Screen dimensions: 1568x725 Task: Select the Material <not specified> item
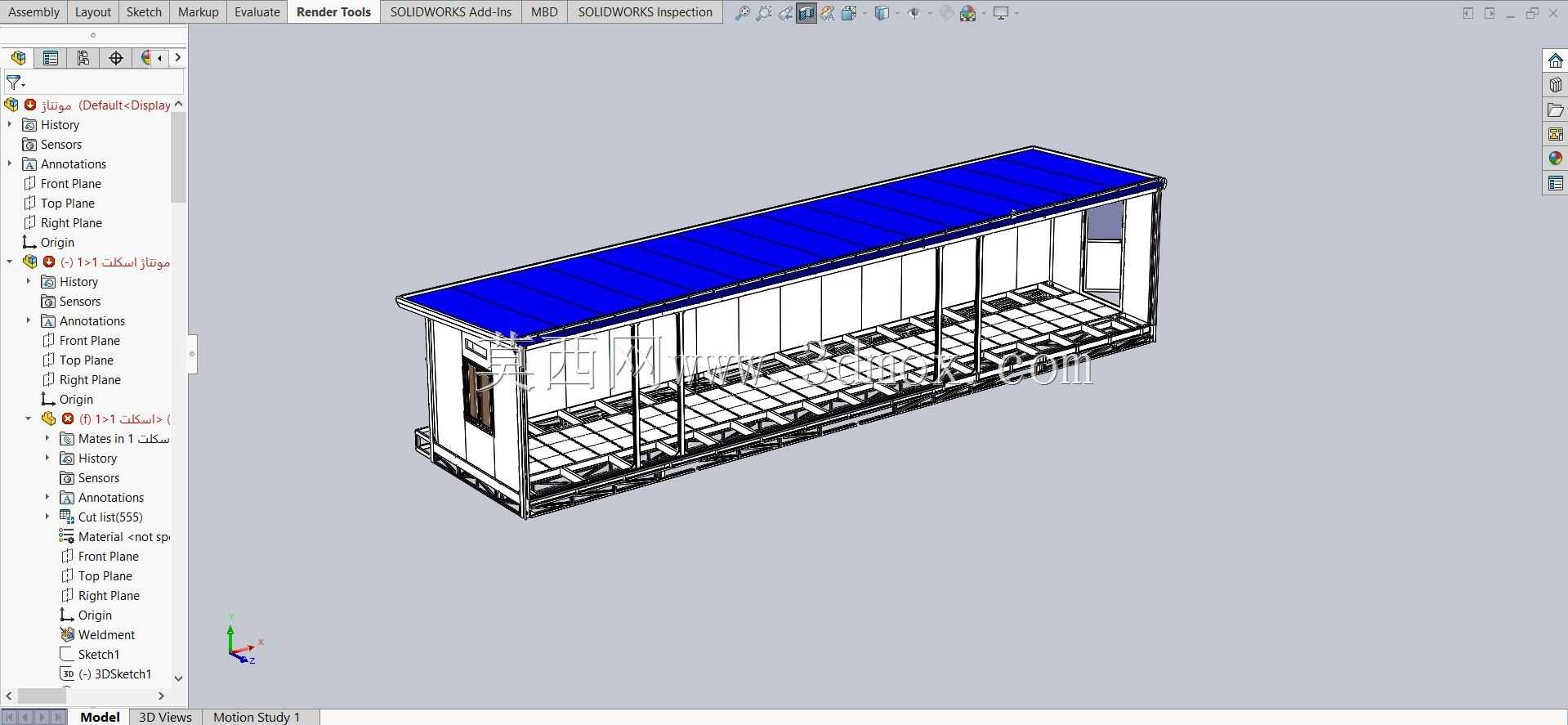click(114, 536)
